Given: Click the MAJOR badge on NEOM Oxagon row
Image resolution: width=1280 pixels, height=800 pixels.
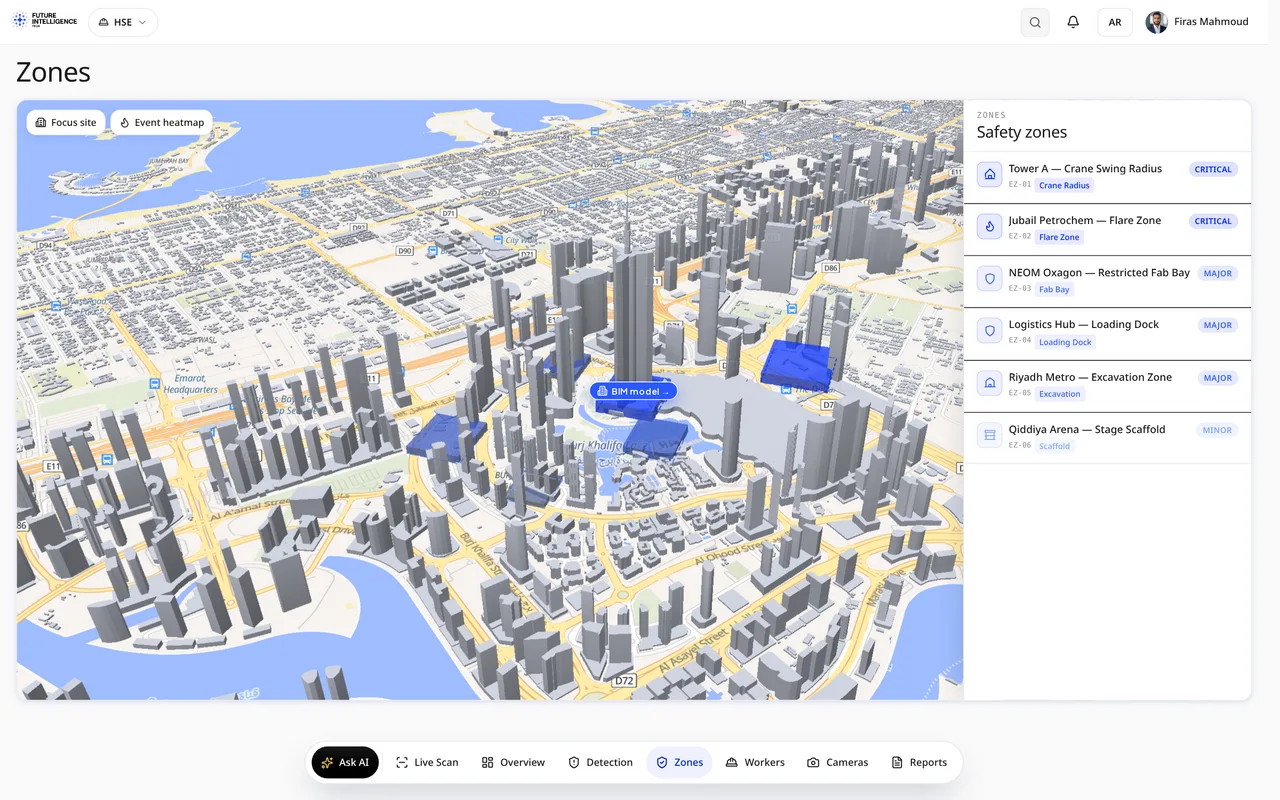Looking at the screenshot, I should click(1218, 273).
